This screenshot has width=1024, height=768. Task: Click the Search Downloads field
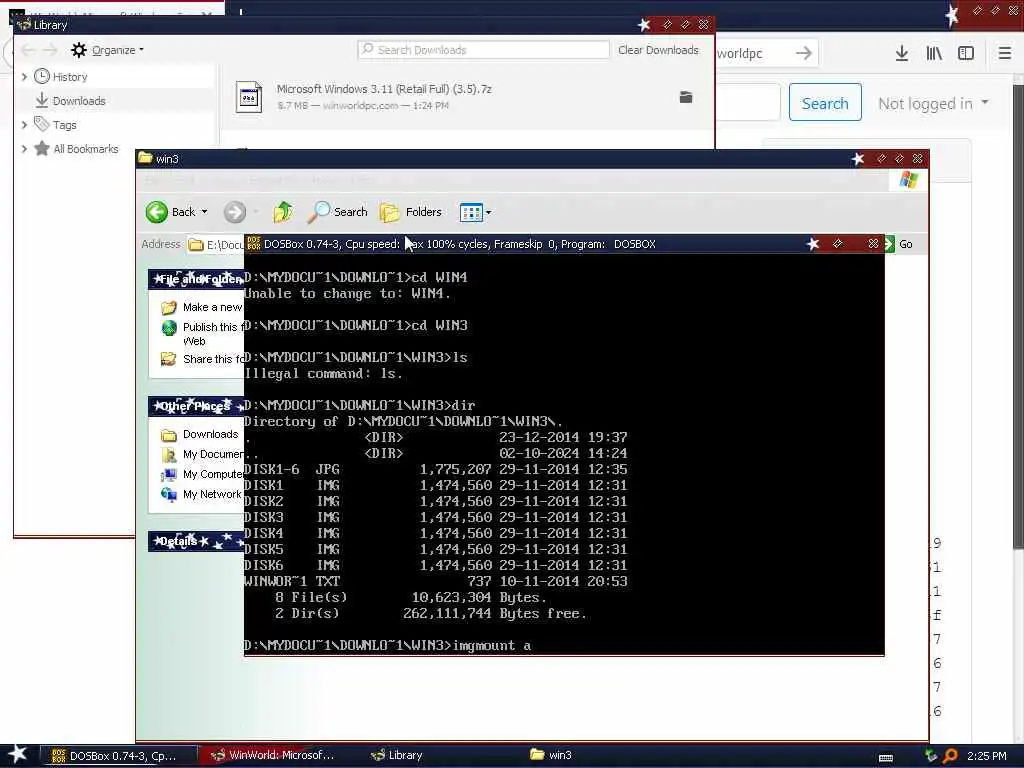point(483,50)
